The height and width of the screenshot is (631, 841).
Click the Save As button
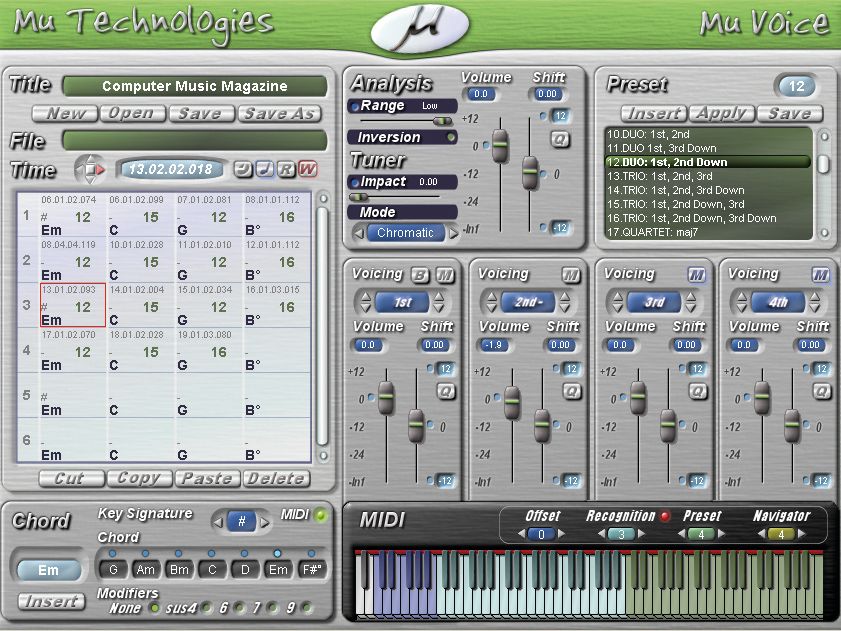[279, 114]
